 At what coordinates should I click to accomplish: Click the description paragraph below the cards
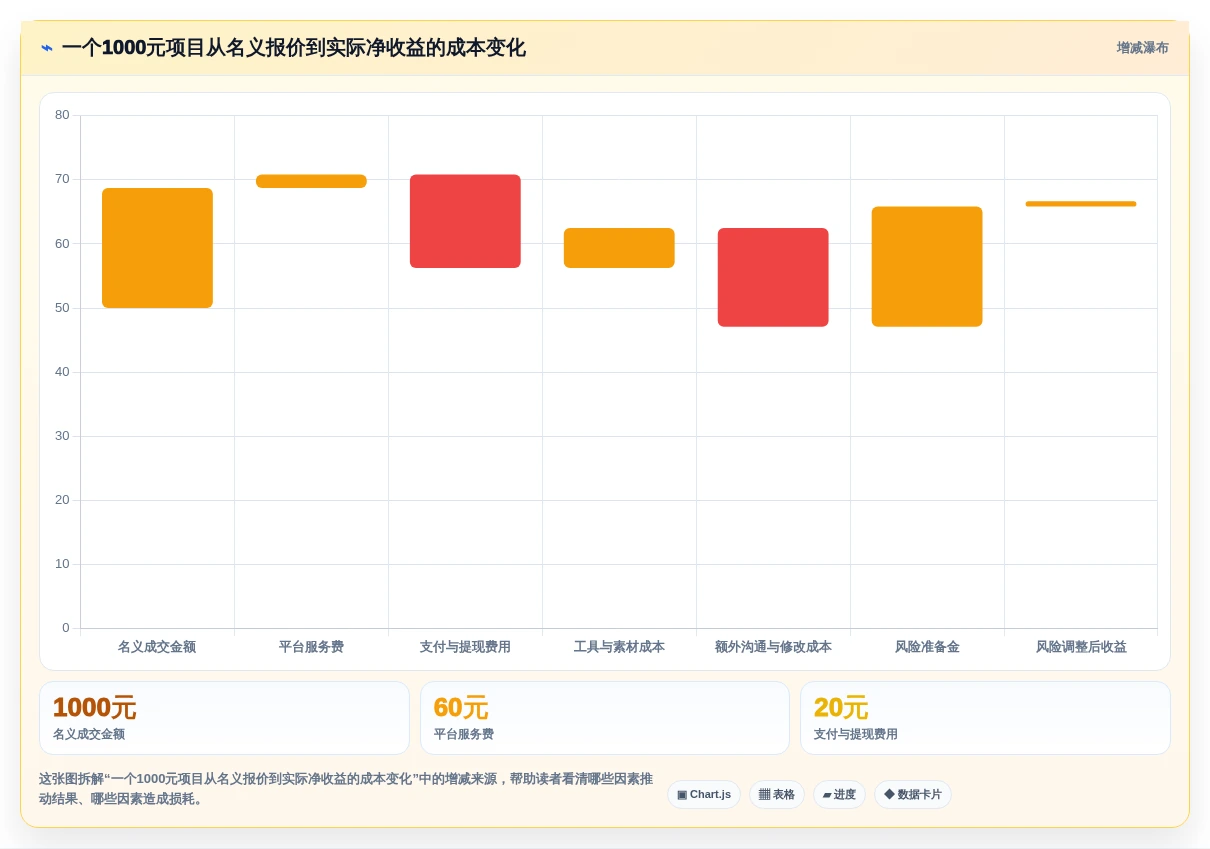(x=346, y=789)
